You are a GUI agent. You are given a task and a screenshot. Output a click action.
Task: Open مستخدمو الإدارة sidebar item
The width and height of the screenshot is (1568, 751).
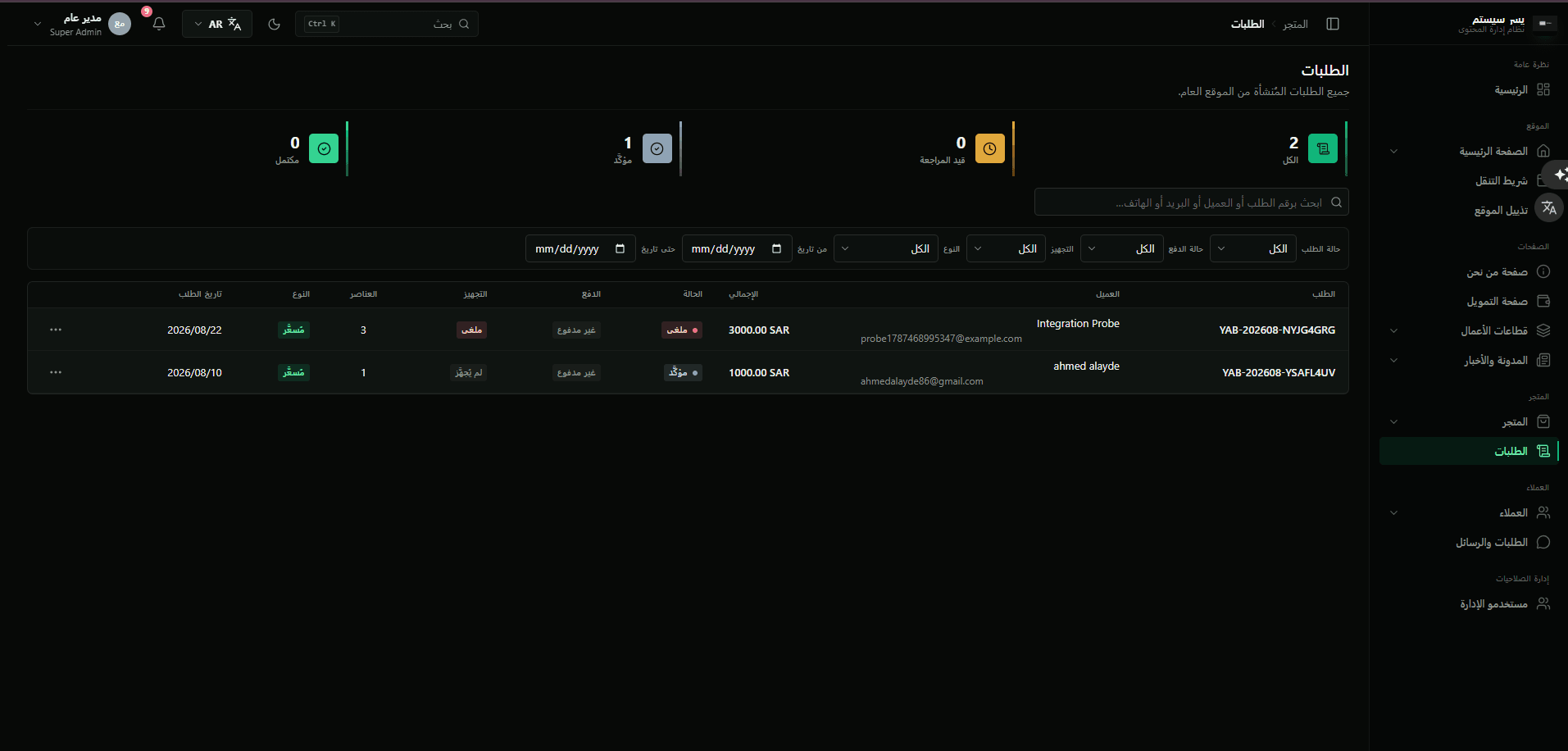tap(1470, 603)
